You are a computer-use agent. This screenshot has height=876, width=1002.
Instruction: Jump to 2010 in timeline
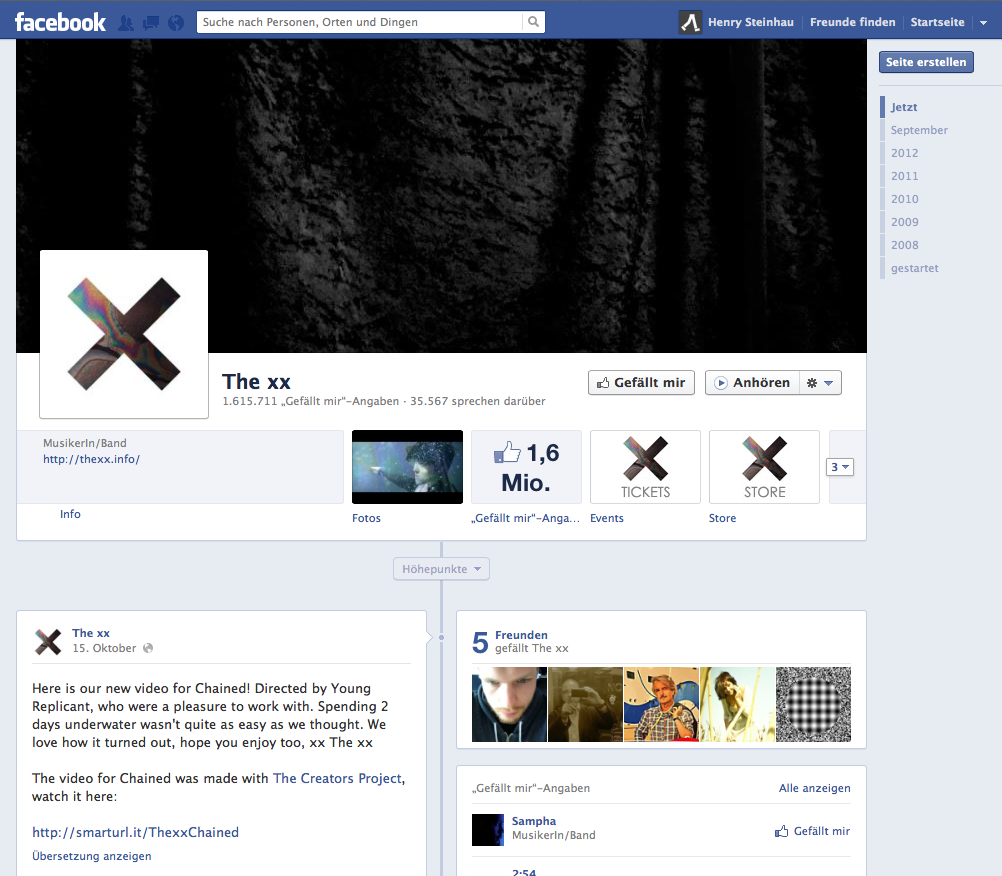(x=904, y=199)
